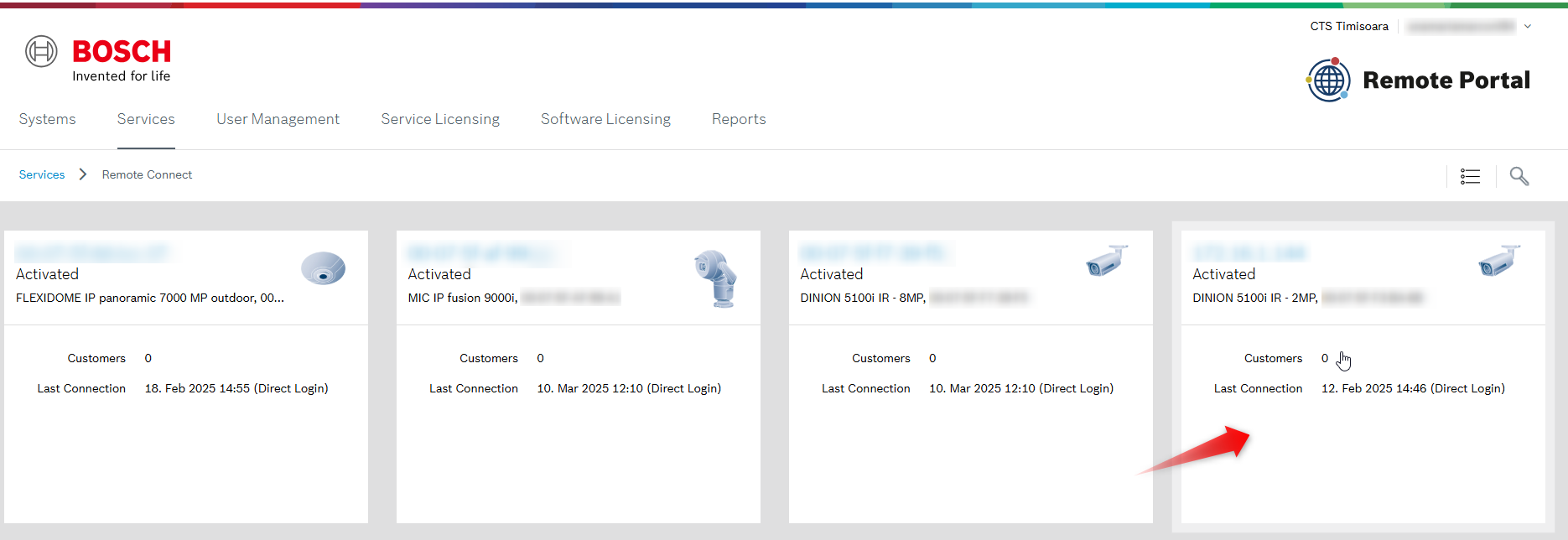Click the Services breadcrumb link
The width and height of the screenshot is (1568, 540).
click(42, 174)
